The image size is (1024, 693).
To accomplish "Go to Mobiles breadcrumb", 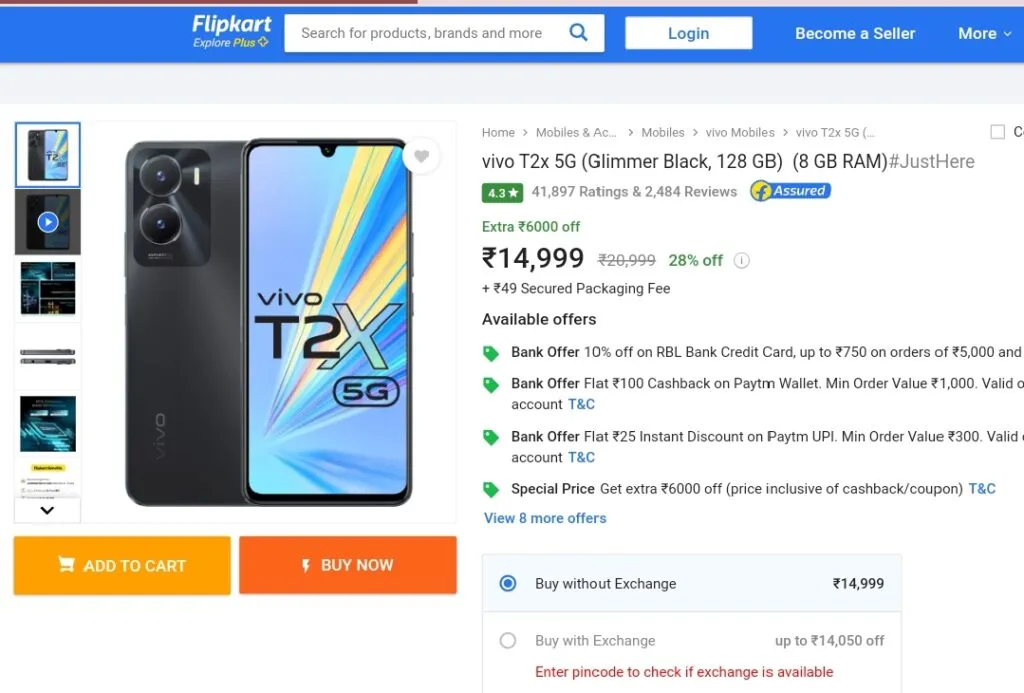I will [663, 133].
